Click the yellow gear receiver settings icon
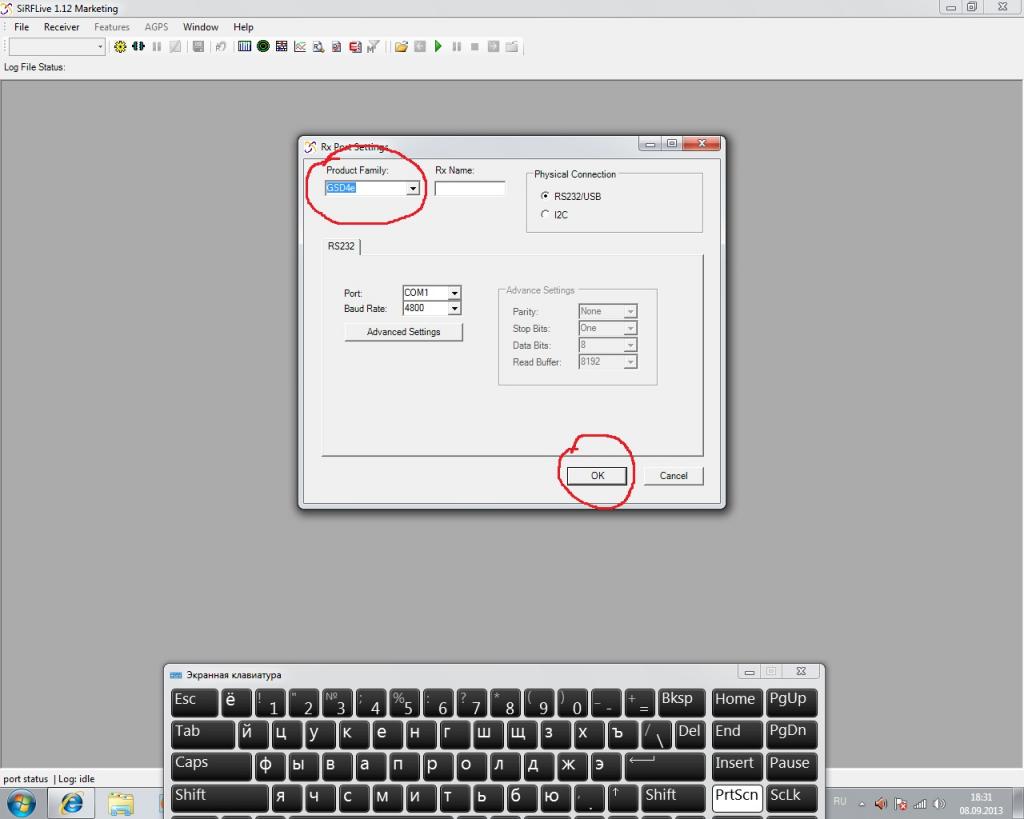 121,47
